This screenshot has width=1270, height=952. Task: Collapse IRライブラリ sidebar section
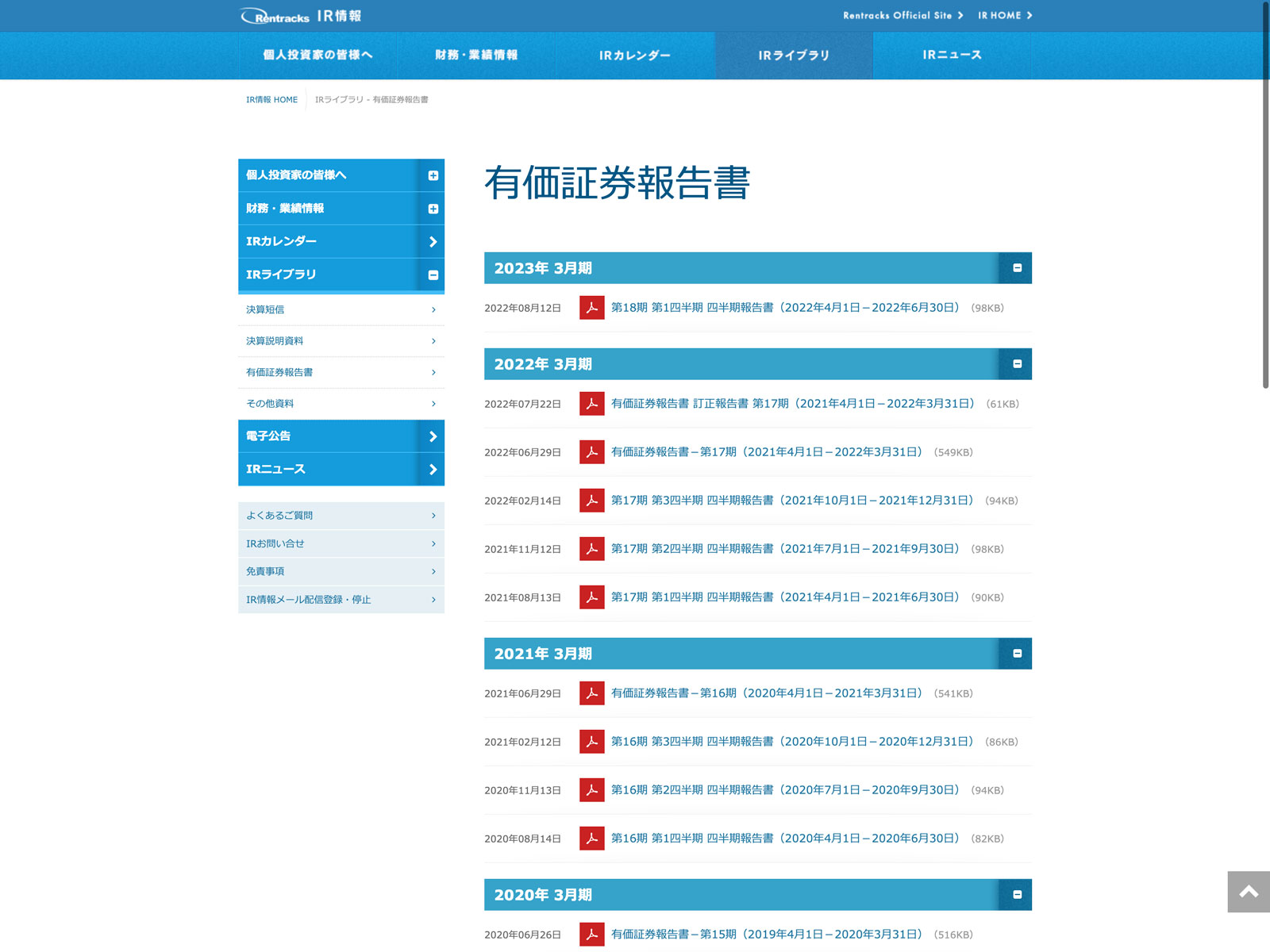click(x=433, y=275)
